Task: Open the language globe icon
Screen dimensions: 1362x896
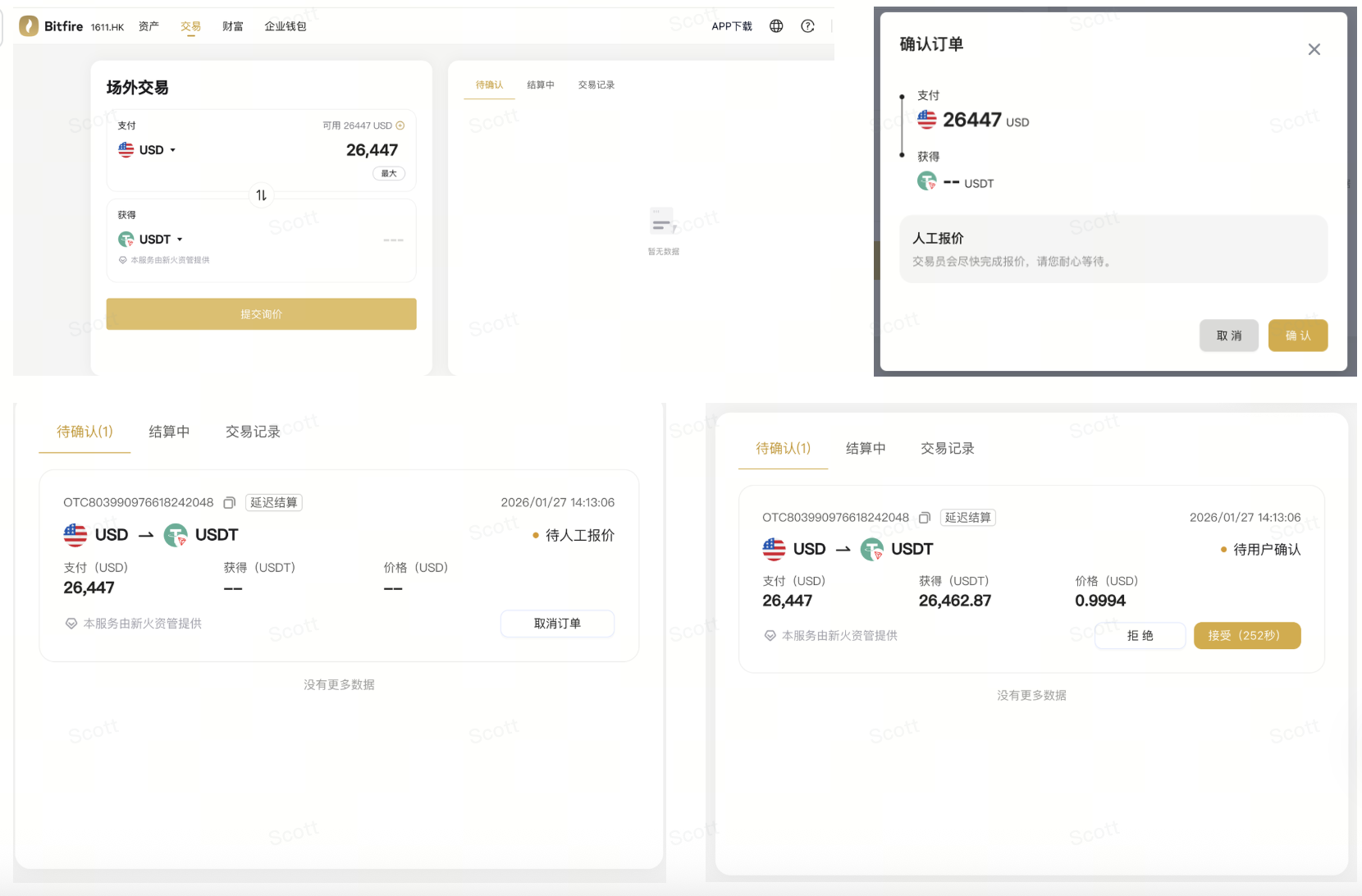Action: [x=776, y=26]
